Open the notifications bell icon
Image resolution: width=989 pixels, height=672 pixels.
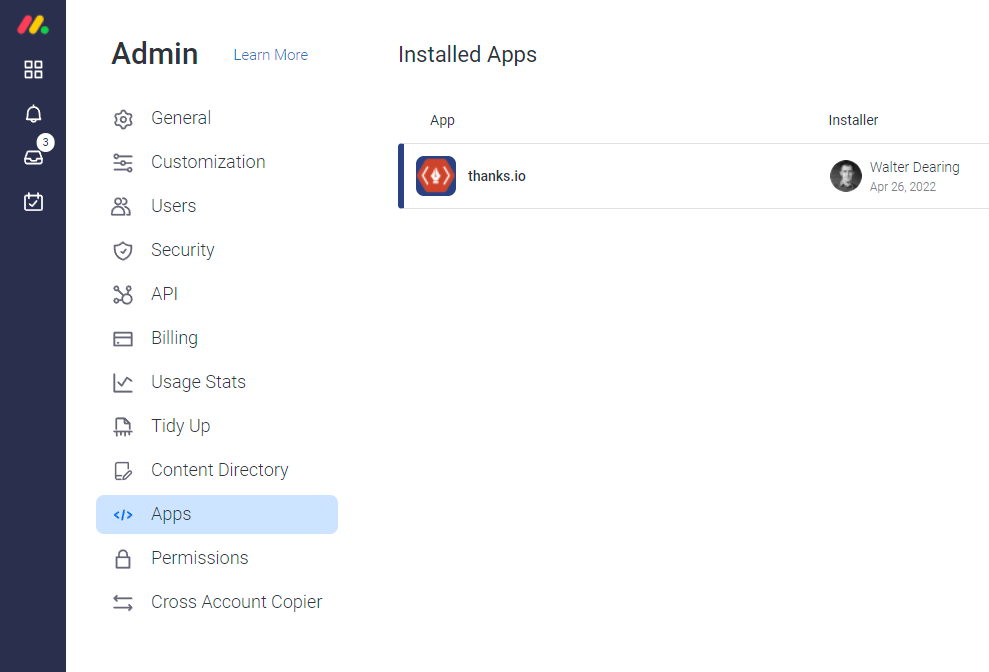33,114
